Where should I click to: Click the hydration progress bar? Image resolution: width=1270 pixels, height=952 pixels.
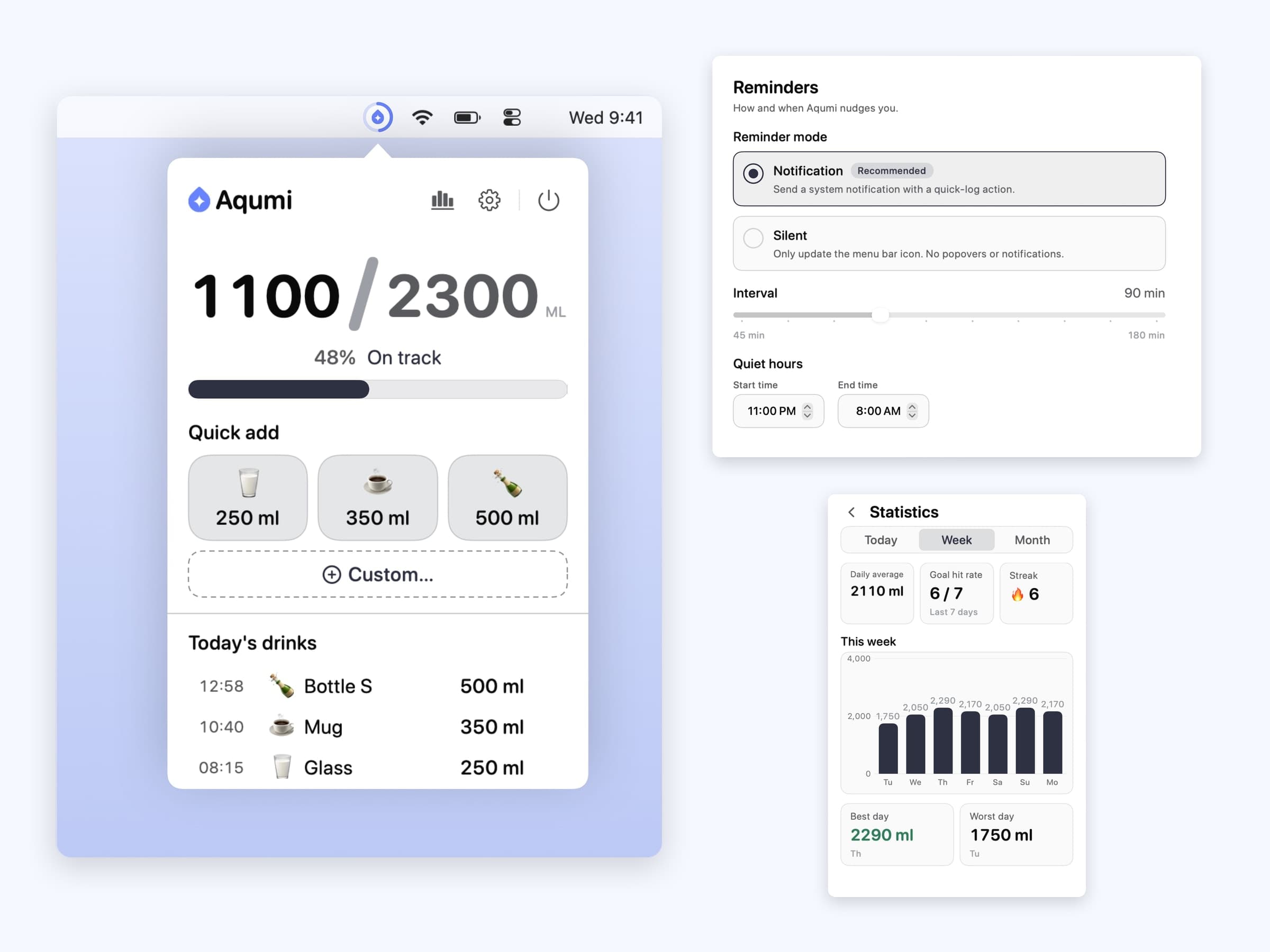(x=378, y=389)
